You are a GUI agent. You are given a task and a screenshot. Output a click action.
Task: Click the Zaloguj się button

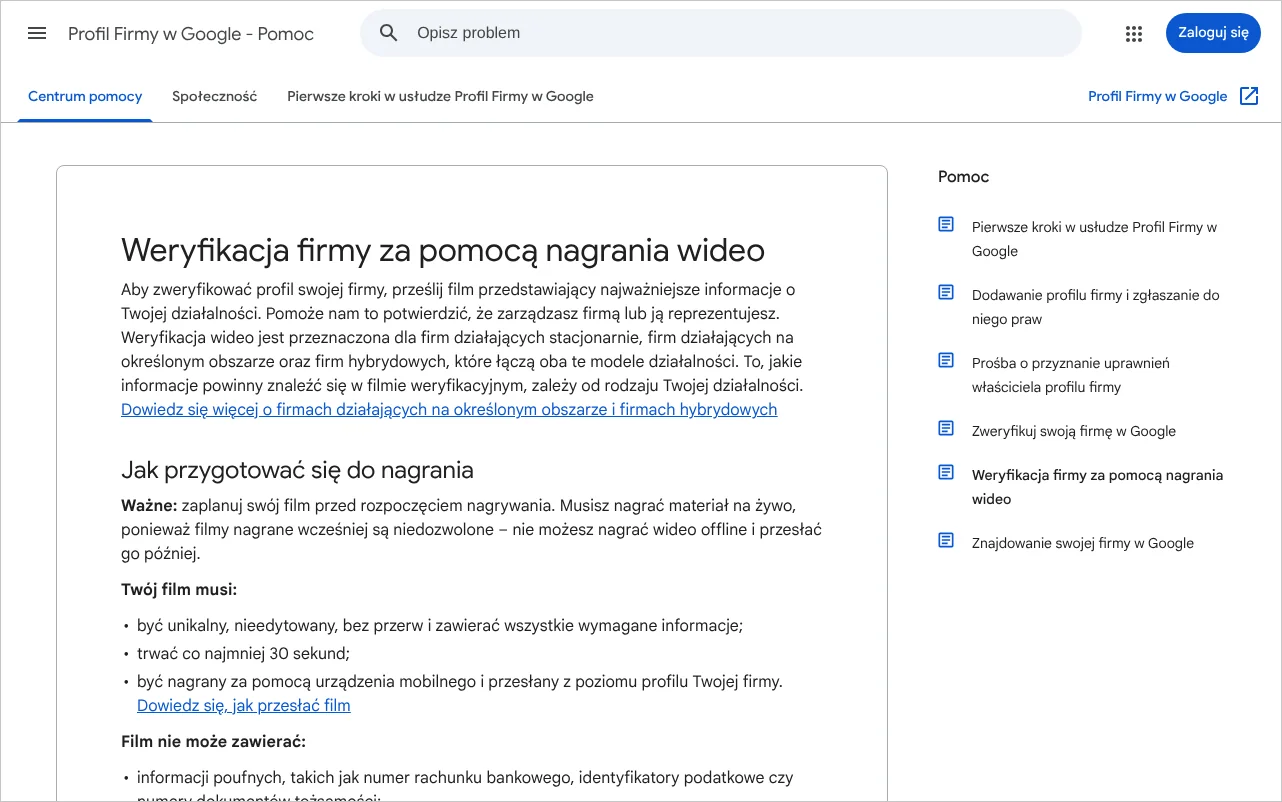click(1213, 33)
